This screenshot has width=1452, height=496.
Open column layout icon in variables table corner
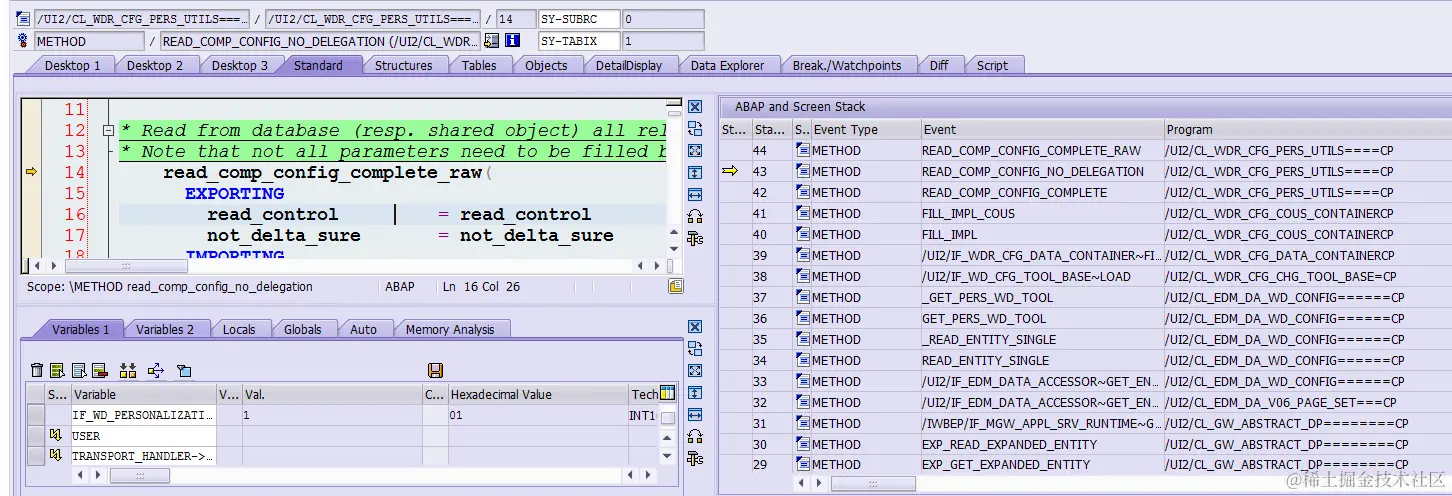[x=668, y=394]
